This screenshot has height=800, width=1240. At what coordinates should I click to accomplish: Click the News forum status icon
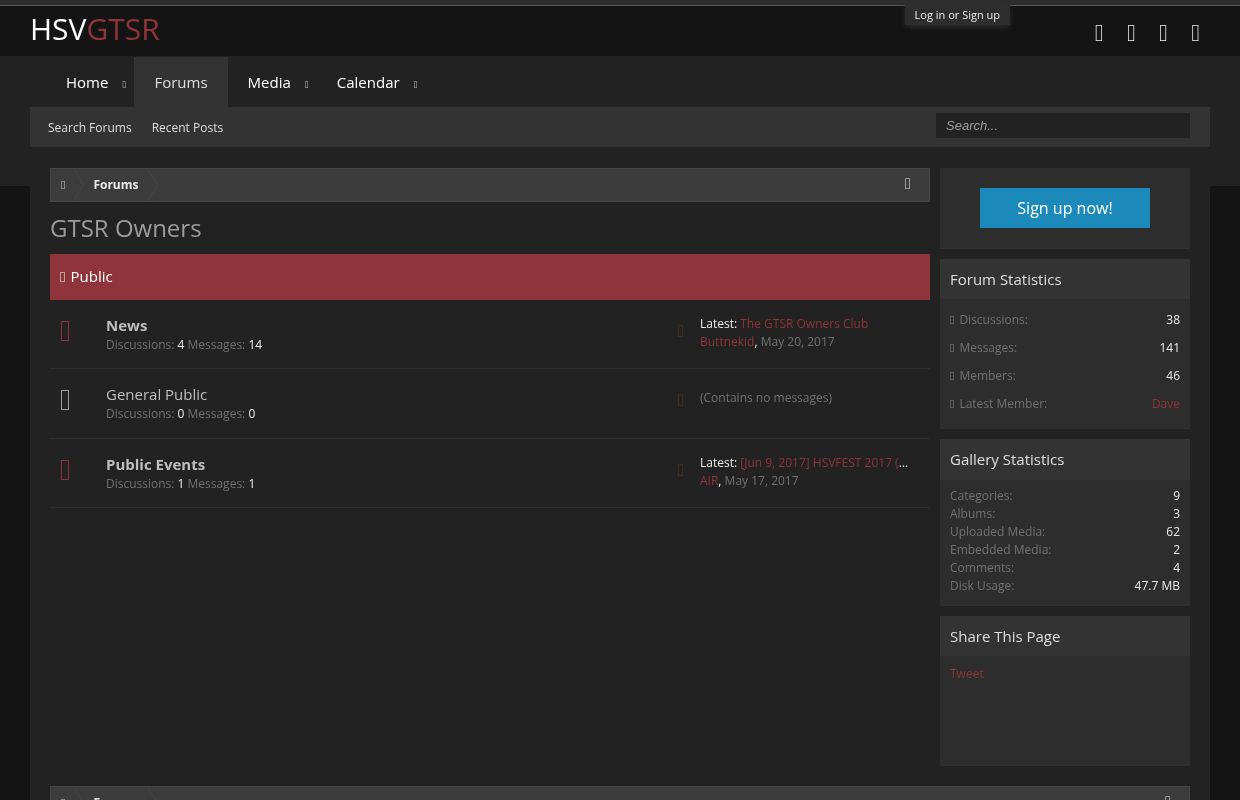[66, 331]
